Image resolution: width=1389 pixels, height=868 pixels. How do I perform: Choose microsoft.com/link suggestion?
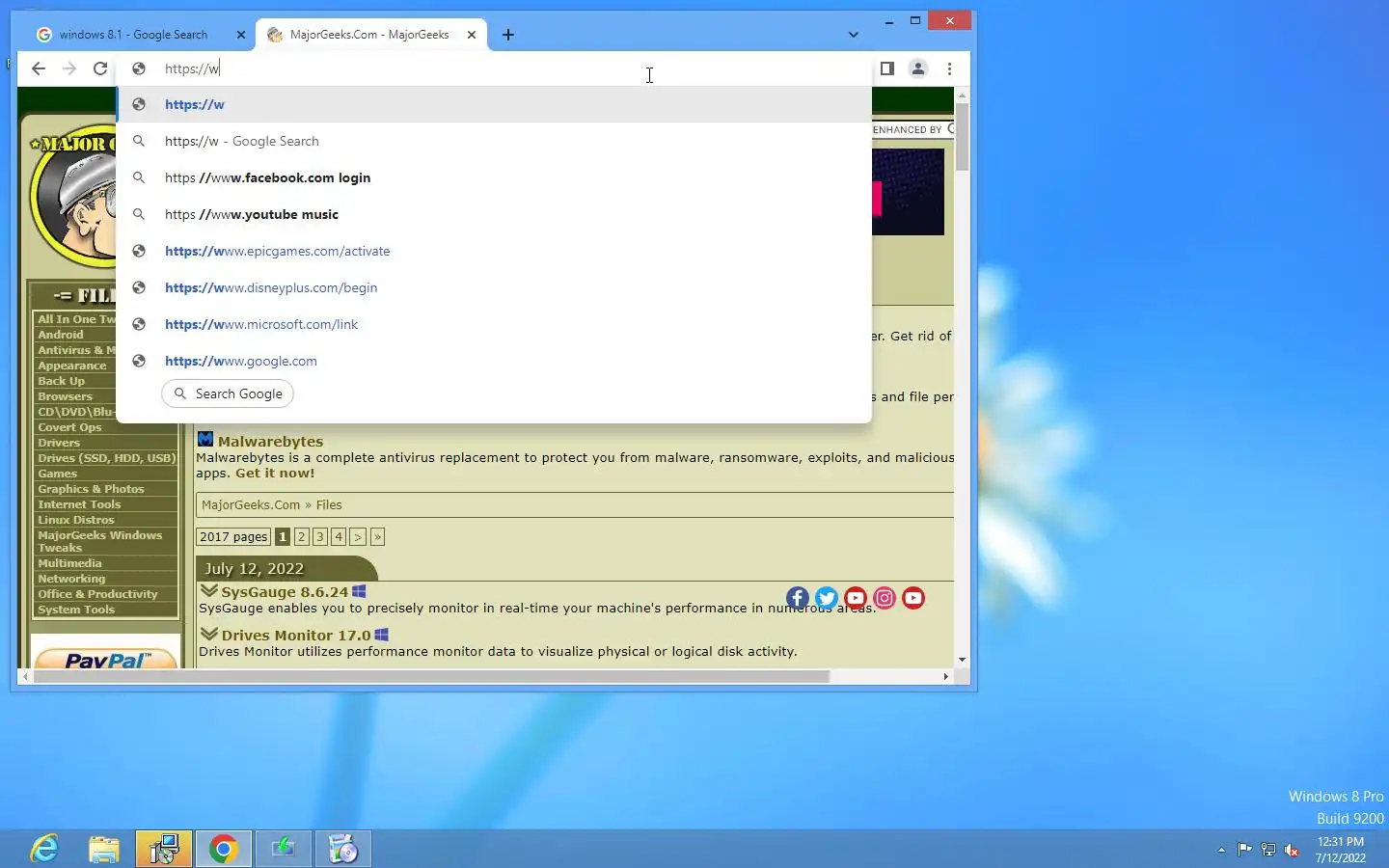(494, 324)
